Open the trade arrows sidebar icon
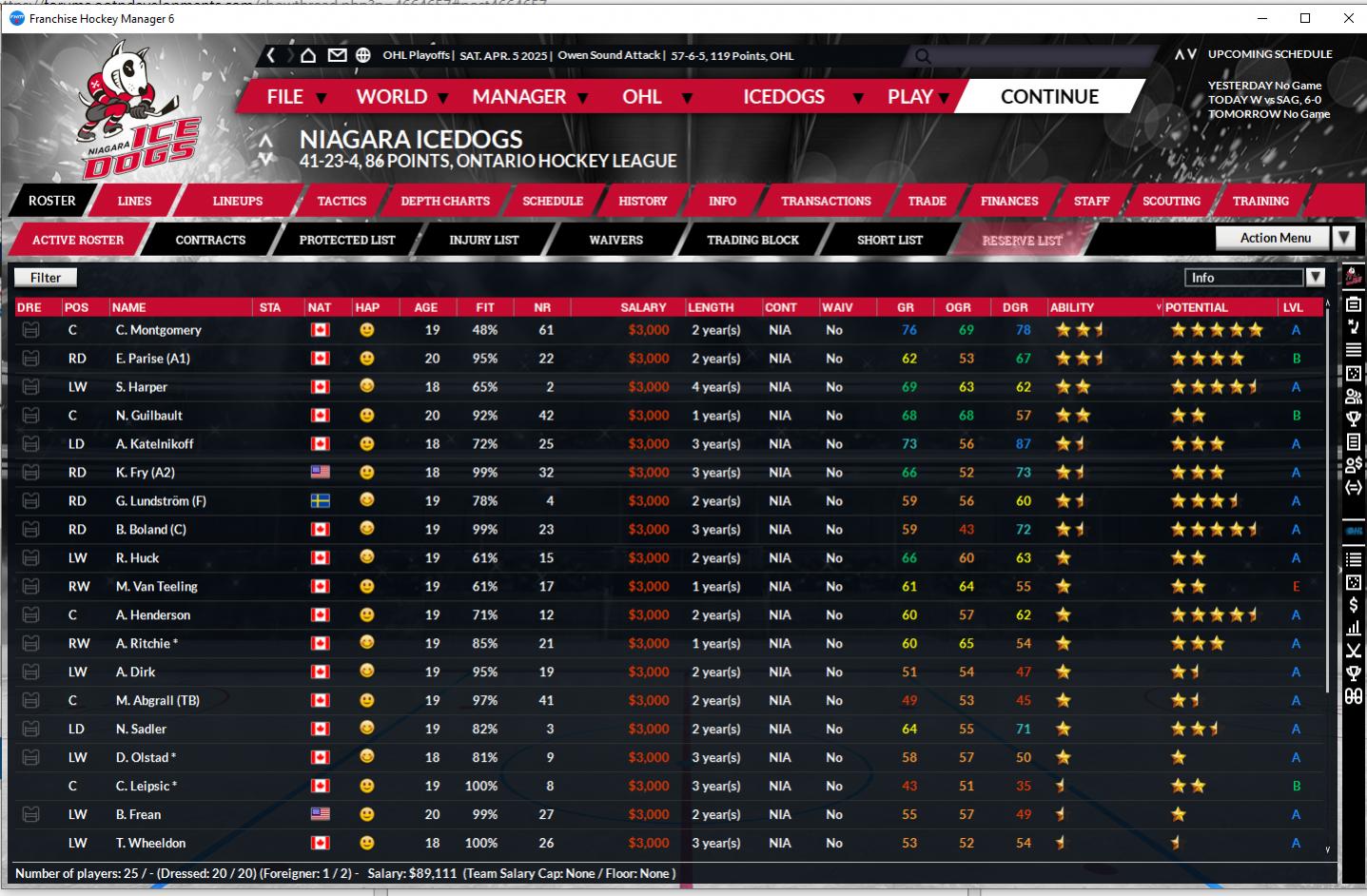Screen dimensions: 1367x896 coord(1354,487)
